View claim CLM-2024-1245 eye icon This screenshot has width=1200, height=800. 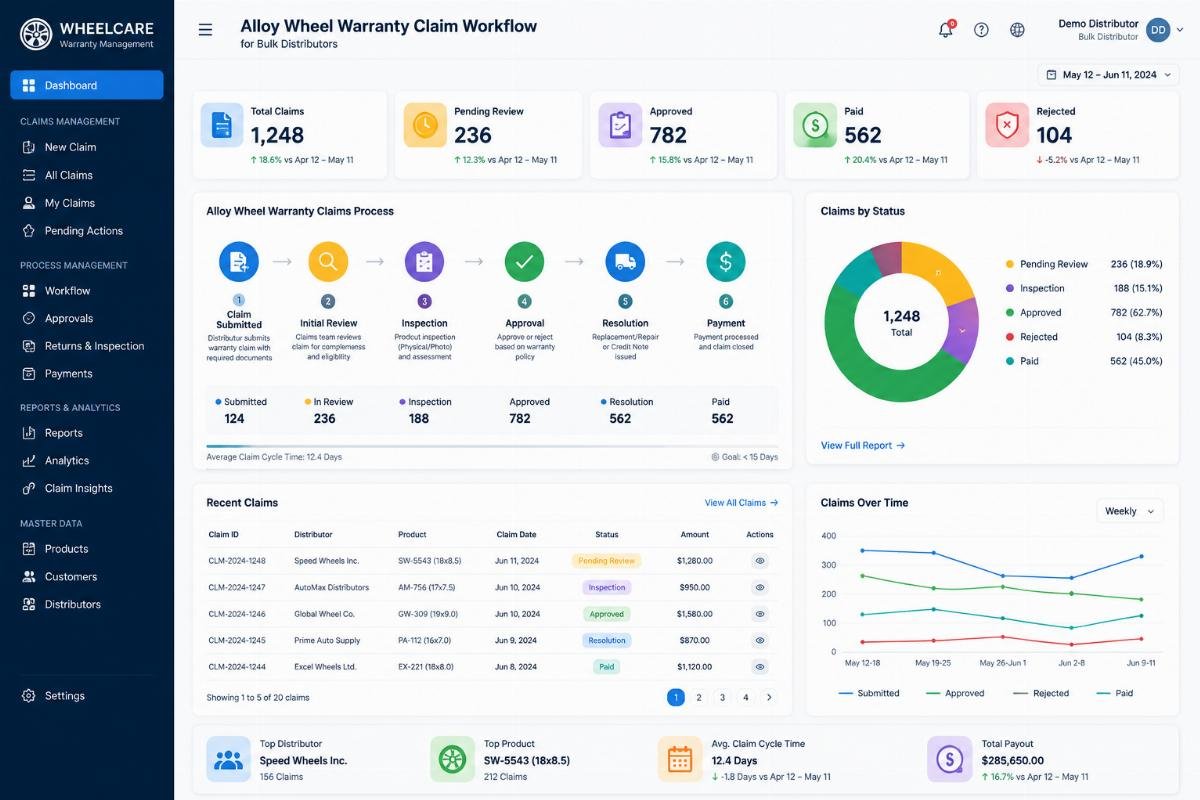click(x=760, y=640)
